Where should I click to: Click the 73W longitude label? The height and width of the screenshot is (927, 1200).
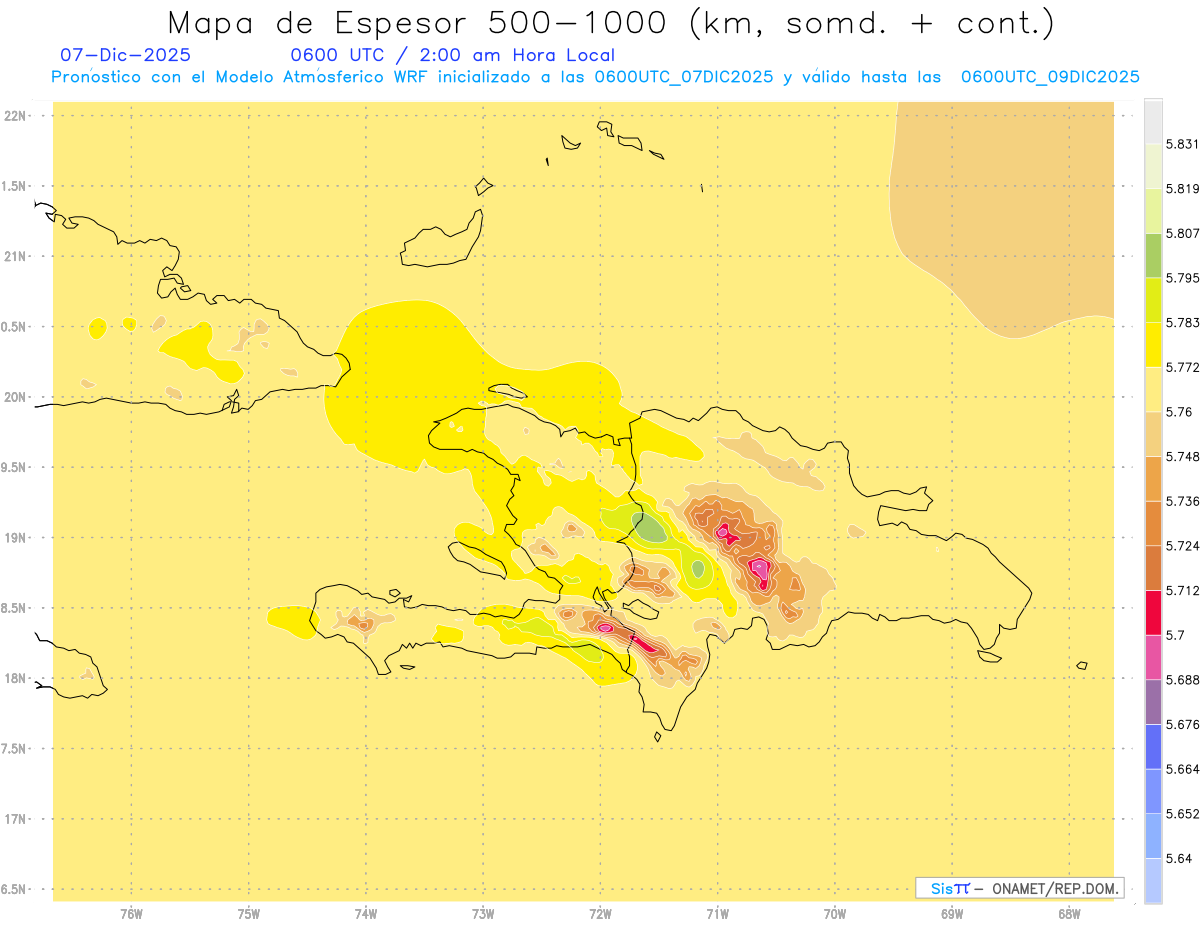point(483,914)
